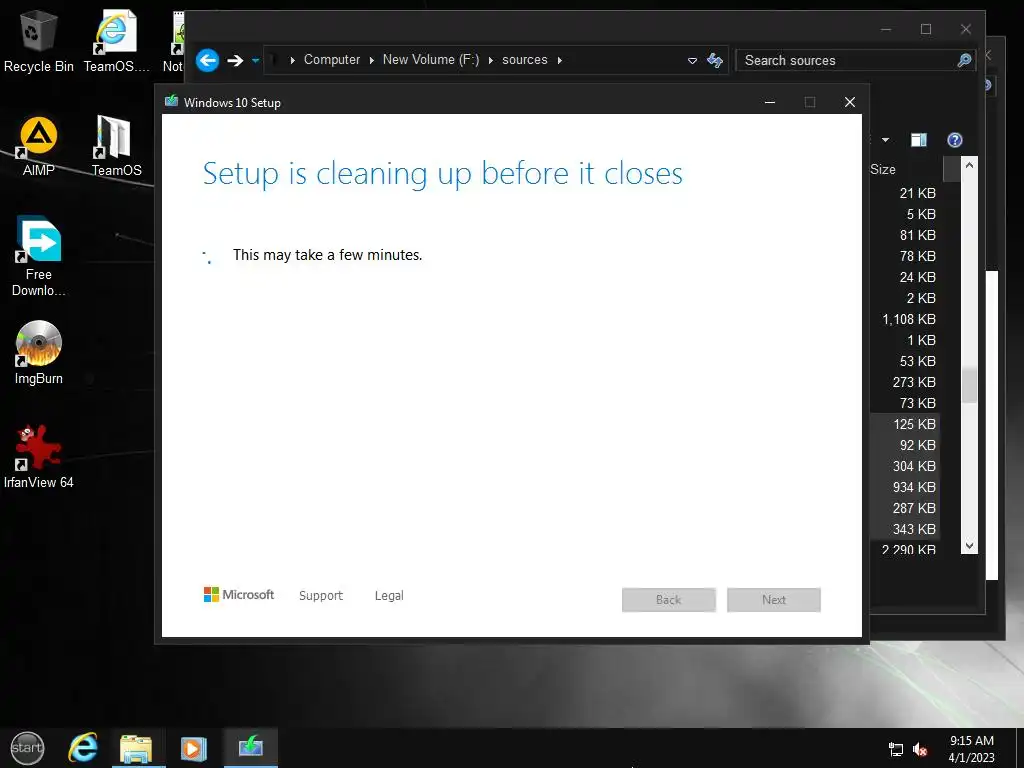Click the scrollbar down arrow in Explorer

(969, 546)
